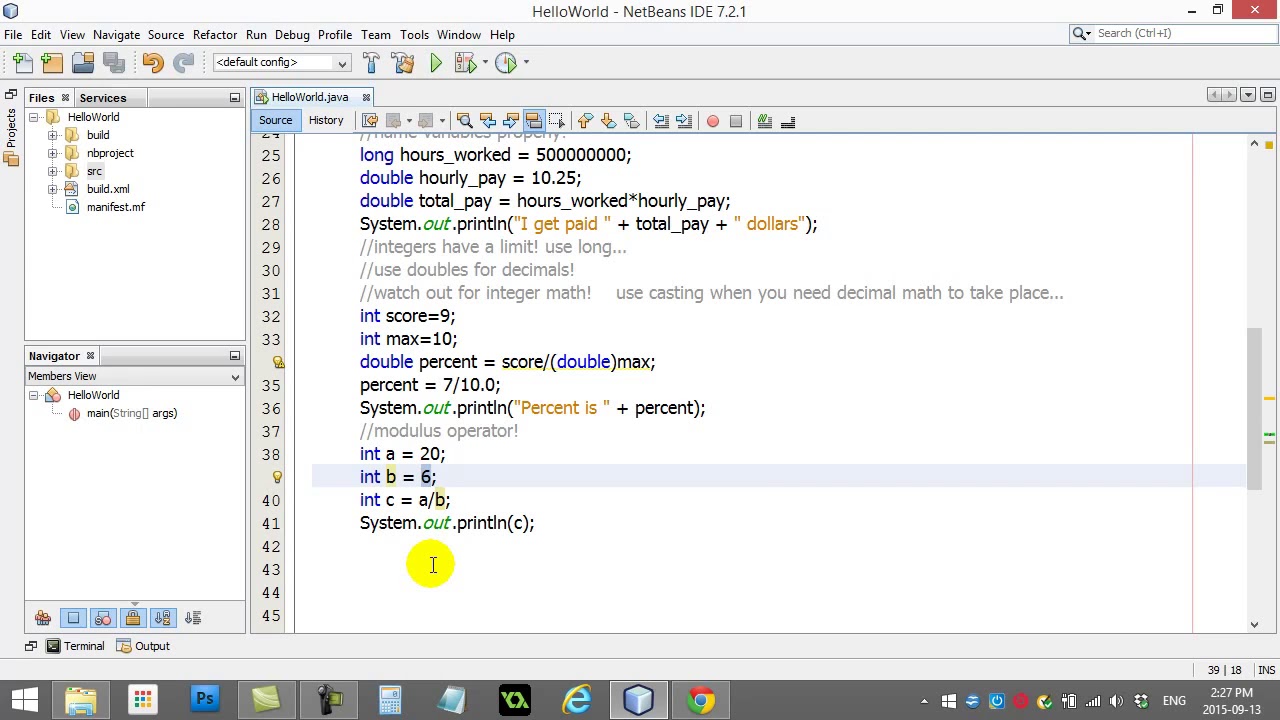
Task: Toggle Show Fields filter in Navigator
Action: tap(73, 618)
